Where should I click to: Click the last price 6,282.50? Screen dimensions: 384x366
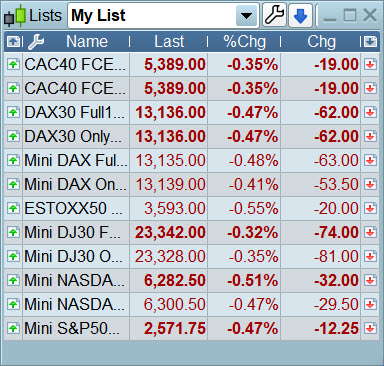(x=175, y=281)
